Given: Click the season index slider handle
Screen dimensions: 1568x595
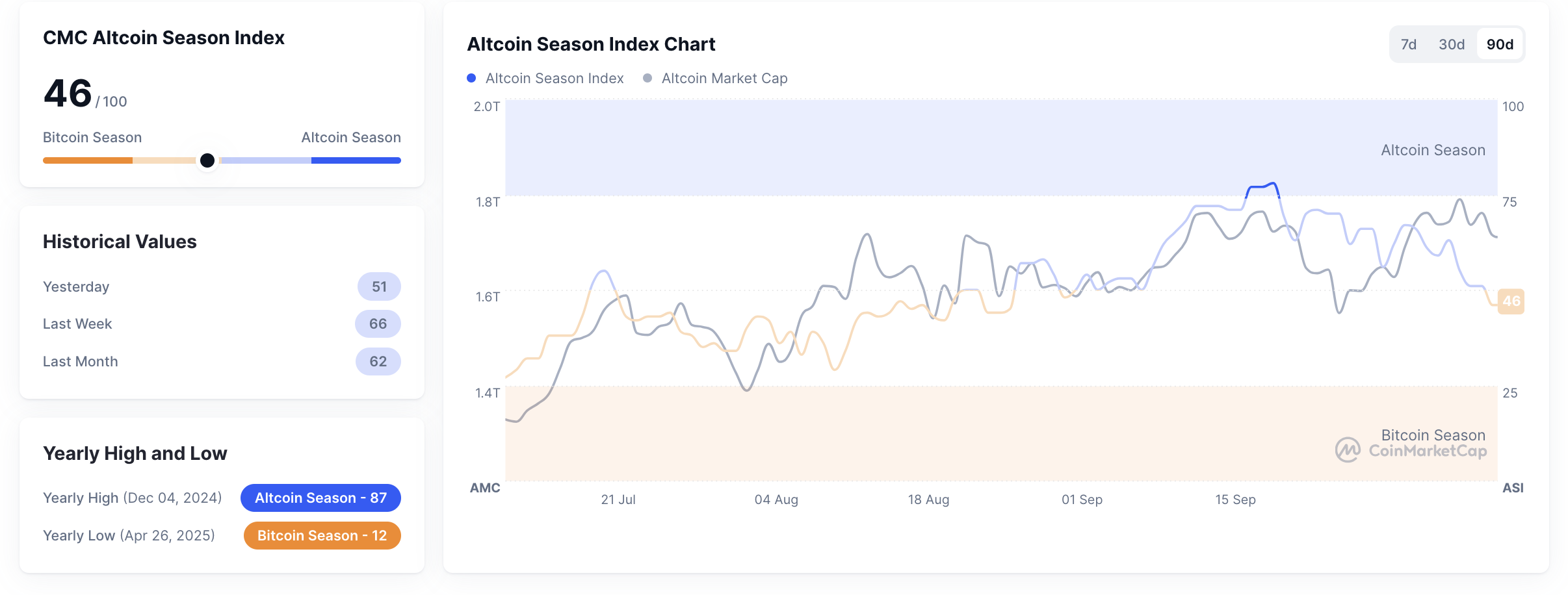Looking at the screenshot, I should point(207,160).
